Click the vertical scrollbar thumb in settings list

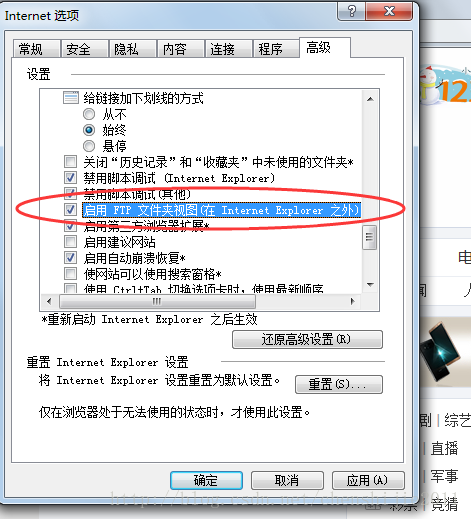[x=370, y=237]
